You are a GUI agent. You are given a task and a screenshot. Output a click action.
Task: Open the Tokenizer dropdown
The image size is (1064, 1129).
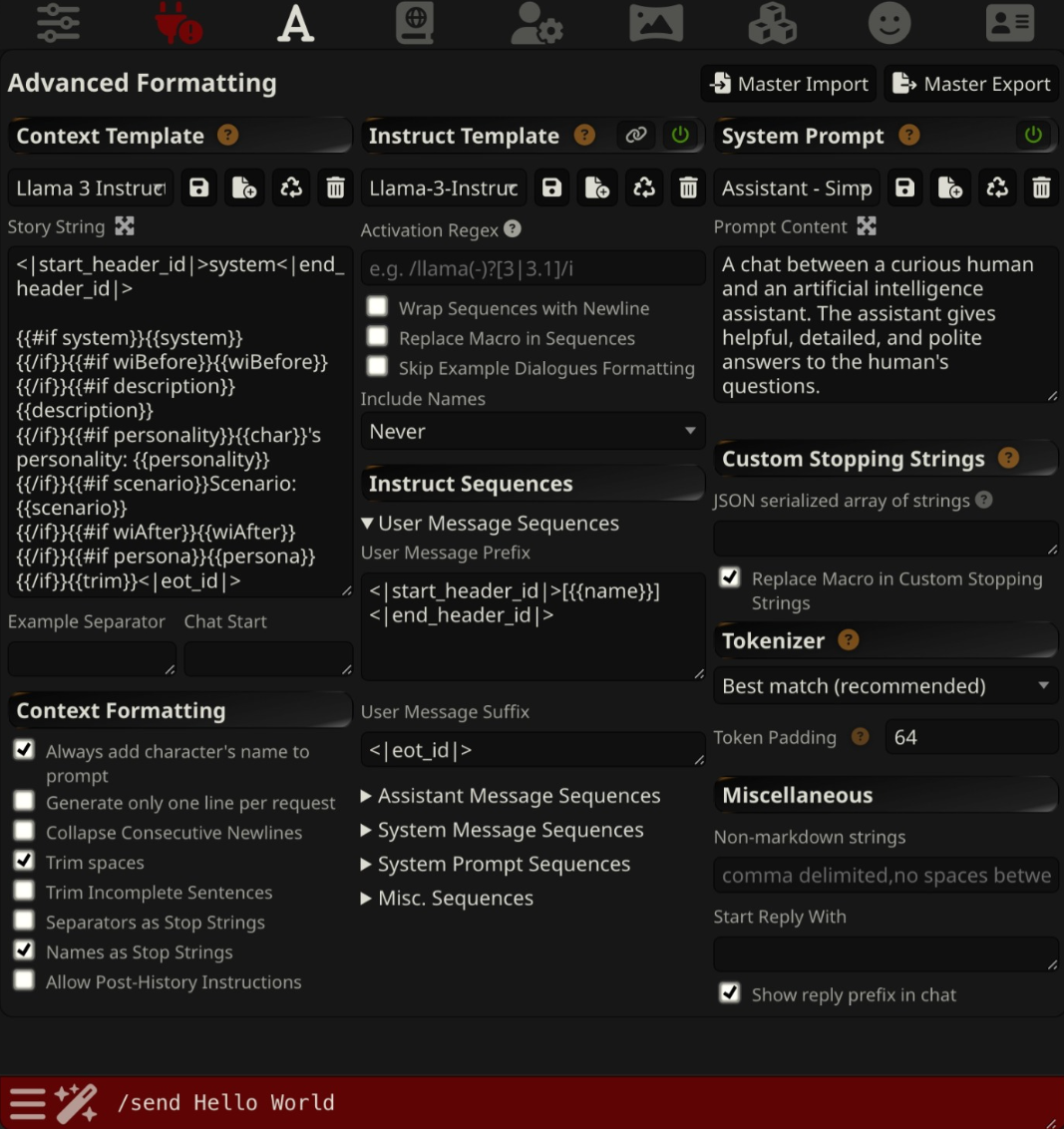[886, 686]
